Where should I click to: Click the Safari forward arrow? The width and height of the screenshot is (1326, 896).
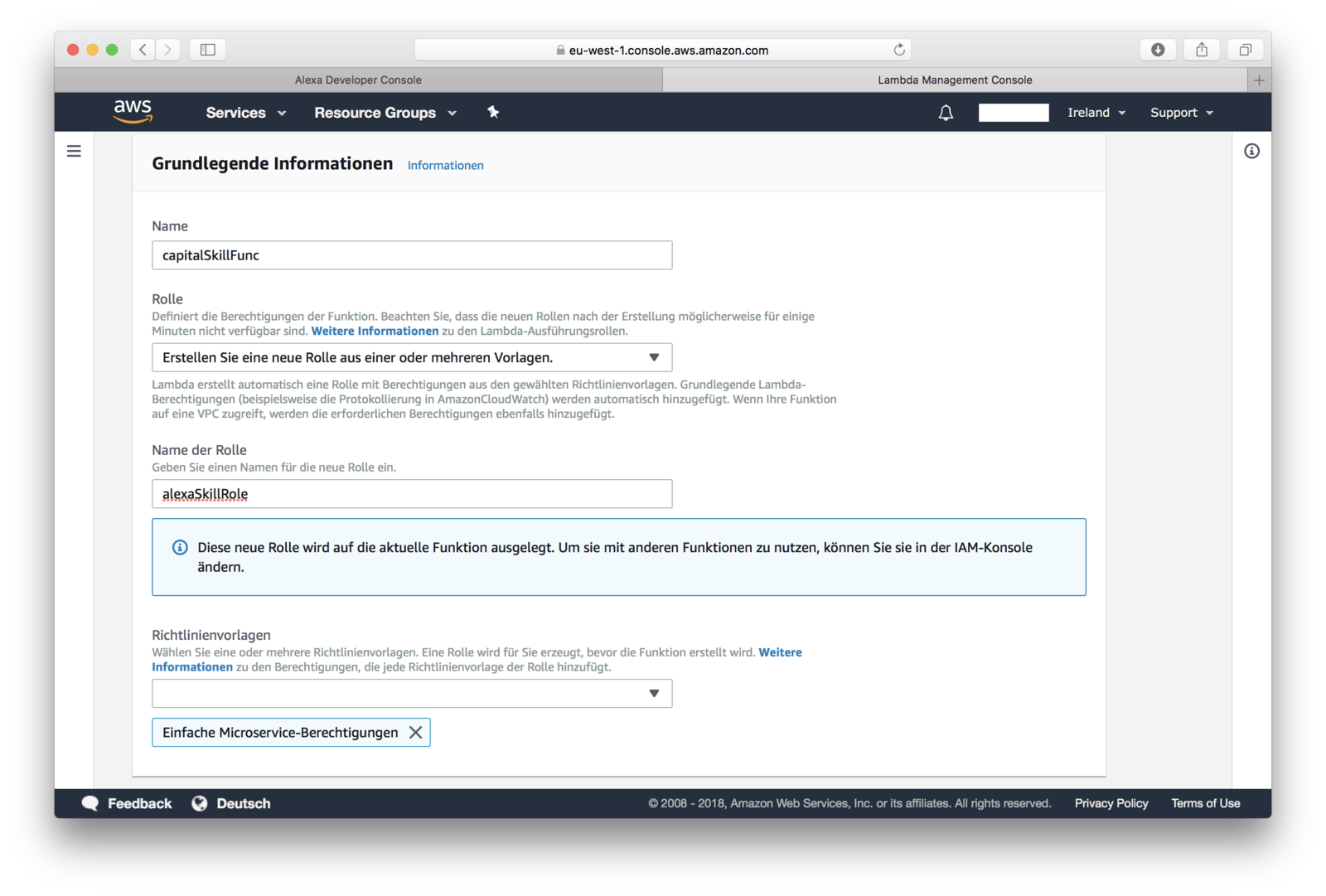tap(167, 50)
